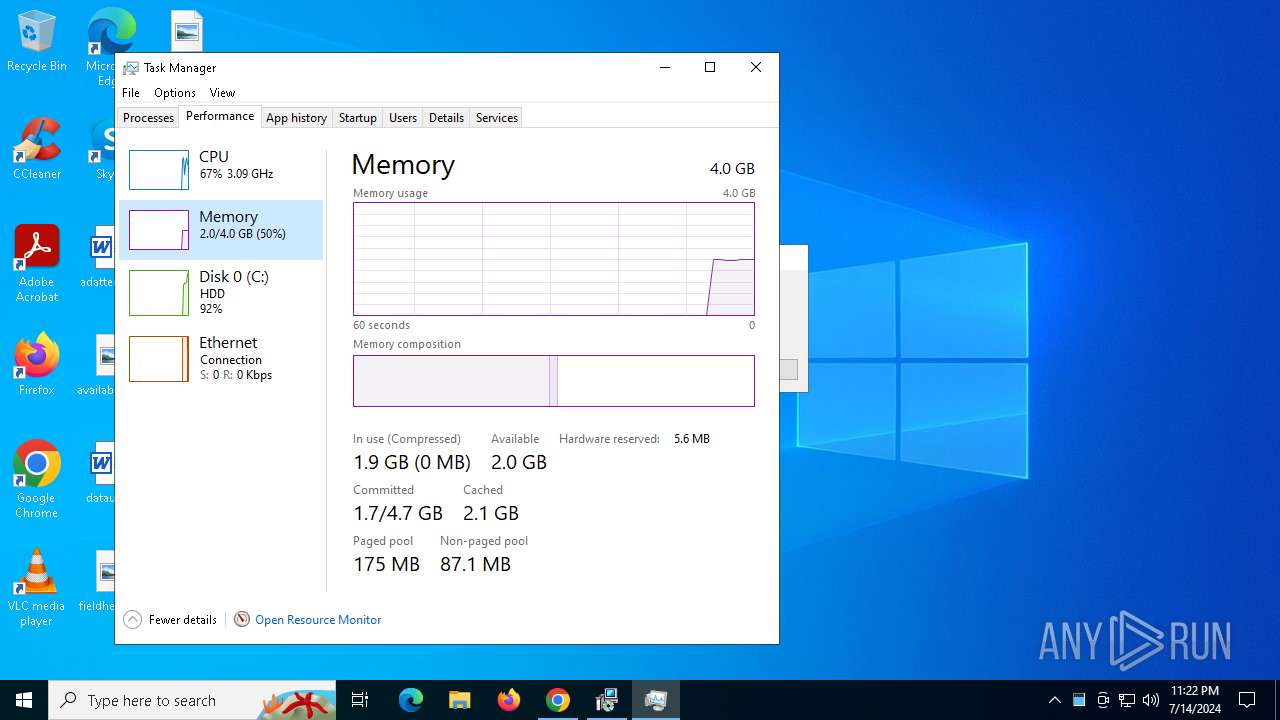
Task: Click the '2.1 GB' cached value
Action: (x=491, y=513)
